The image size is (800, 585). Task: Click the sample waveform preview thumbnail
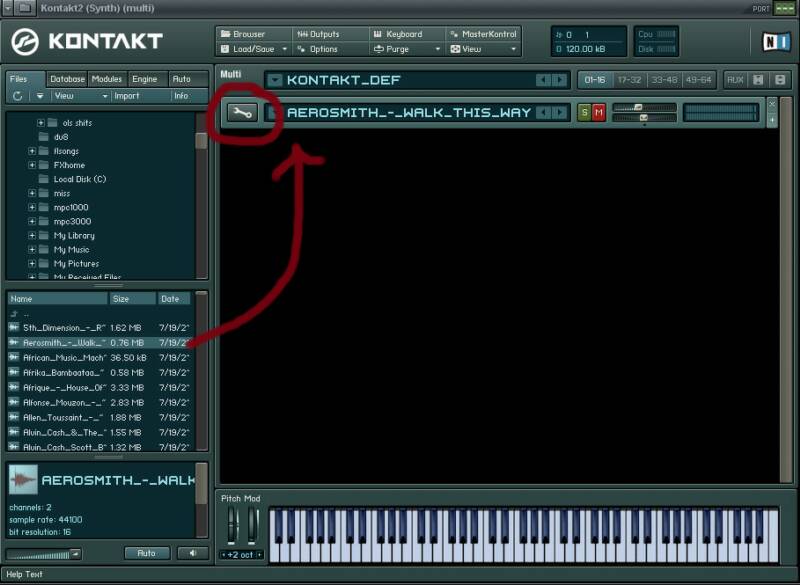(23, 479)
